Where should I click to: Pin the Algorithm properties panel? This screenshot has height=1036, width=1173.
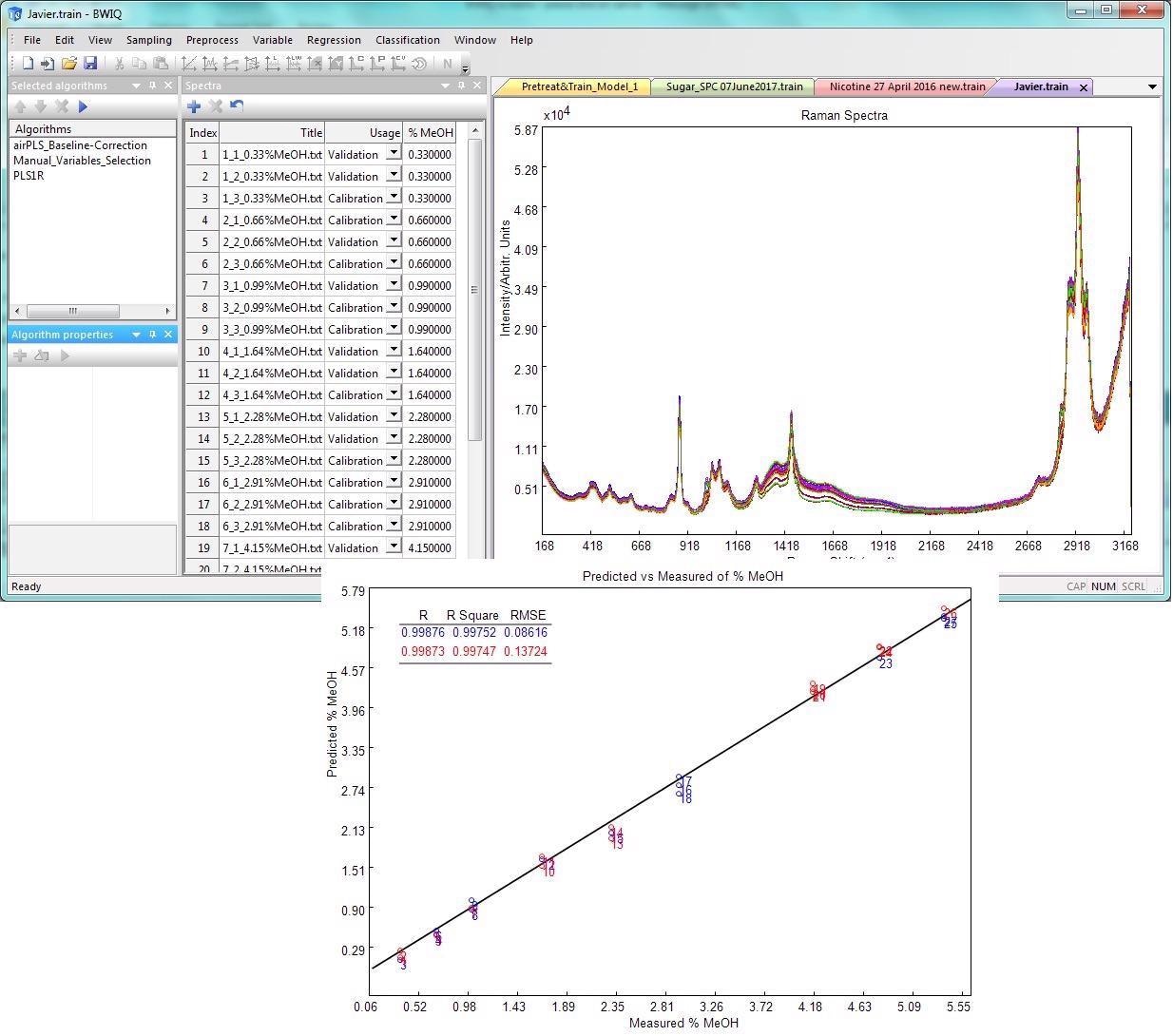tap(152, 335)
